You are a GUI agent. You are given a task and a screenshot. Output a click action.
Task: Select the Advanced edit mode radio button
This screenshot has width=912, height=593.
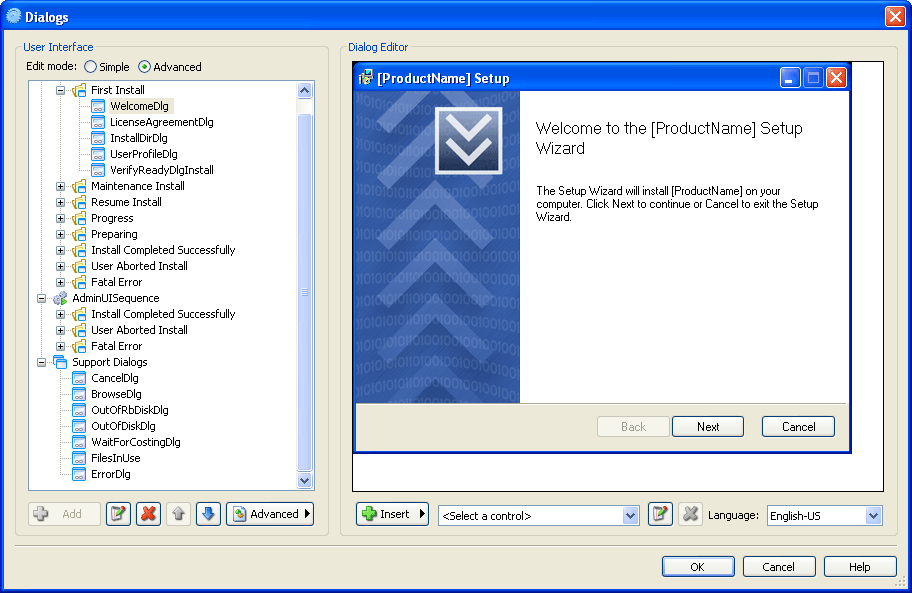[x=144, y=67]
